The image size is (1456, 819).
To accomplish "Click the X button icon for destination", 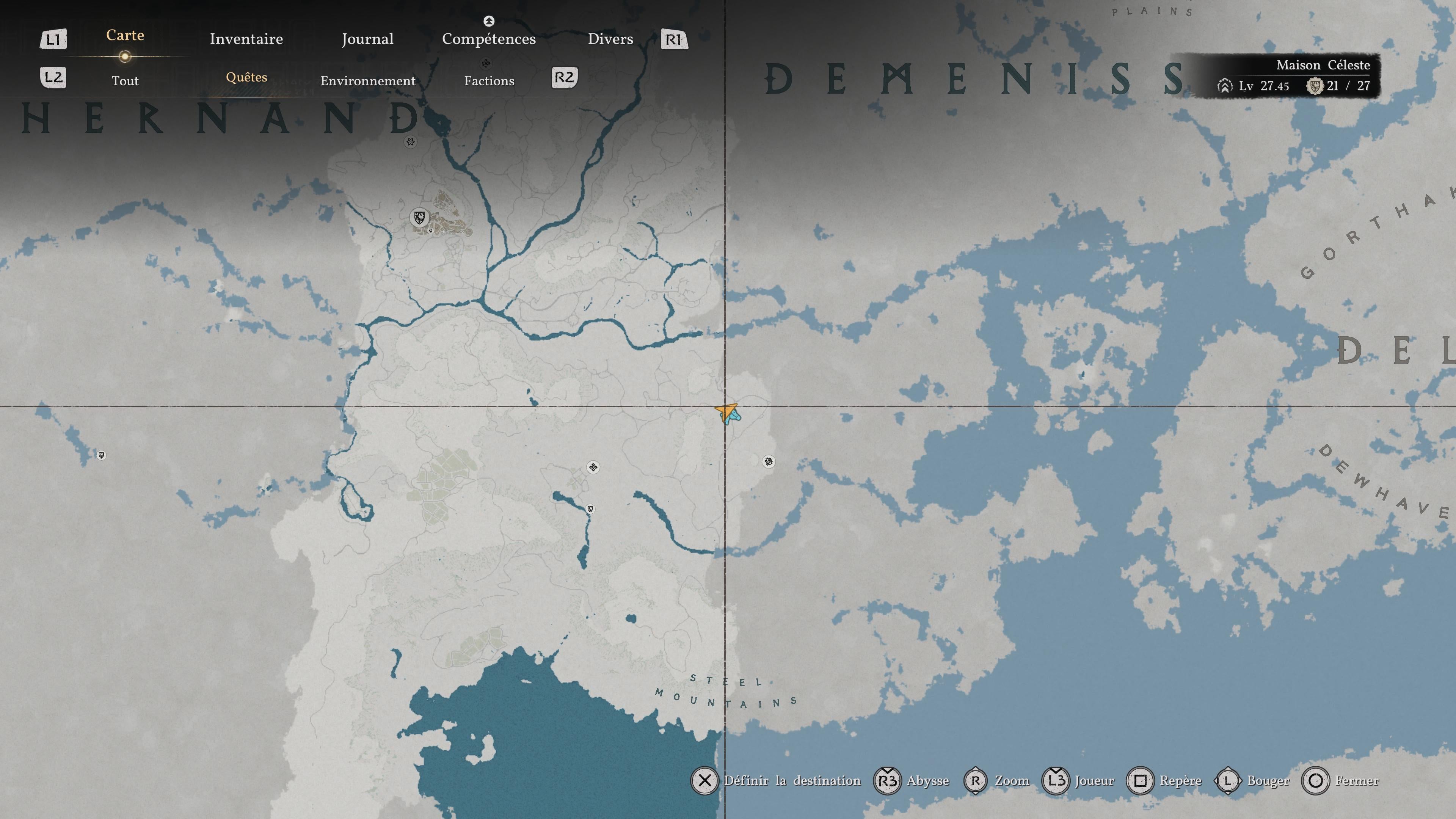I will click(x=704, y=781).
